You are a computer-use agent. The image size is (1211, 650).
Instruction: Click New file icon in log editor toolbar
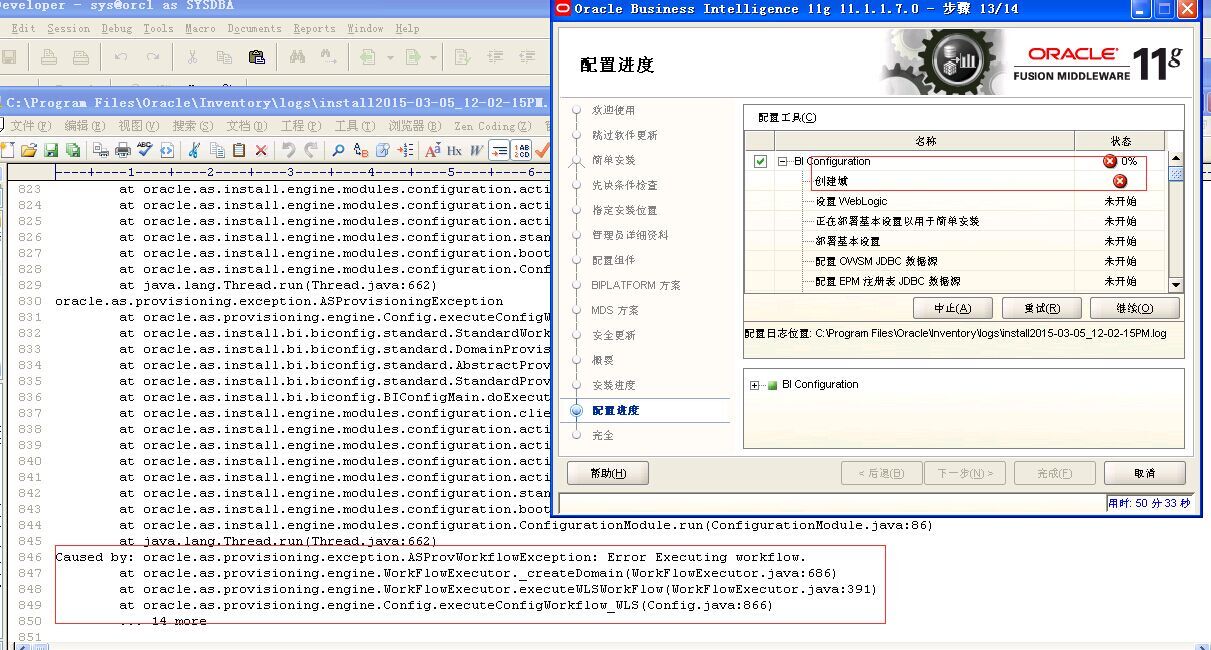[x=8, y=150]
